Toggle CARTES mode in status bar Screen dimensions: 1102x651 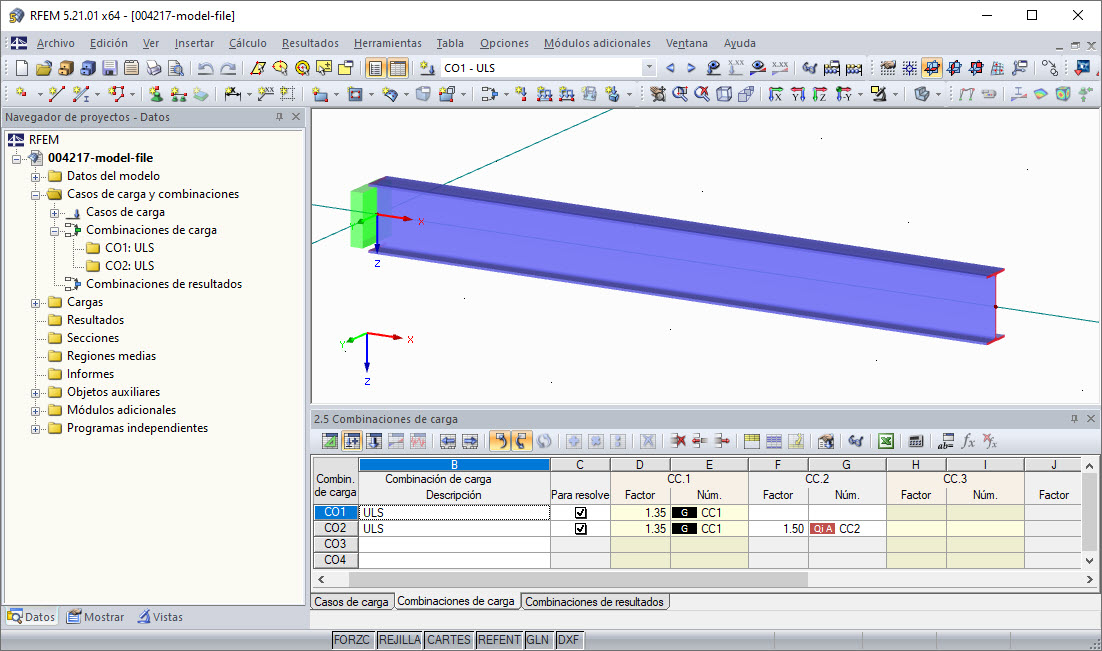[448, 640]
